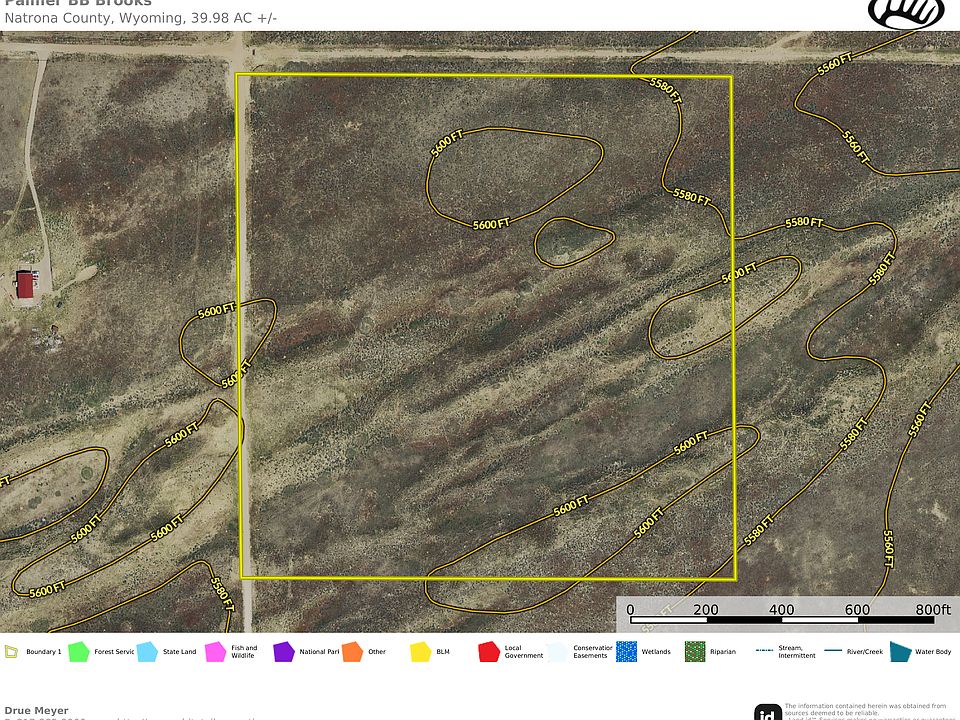Image resolution: width=960 pixels, height=720 pixels.
Task: Click the 'BLM' legend label
Action: (443, 651)
